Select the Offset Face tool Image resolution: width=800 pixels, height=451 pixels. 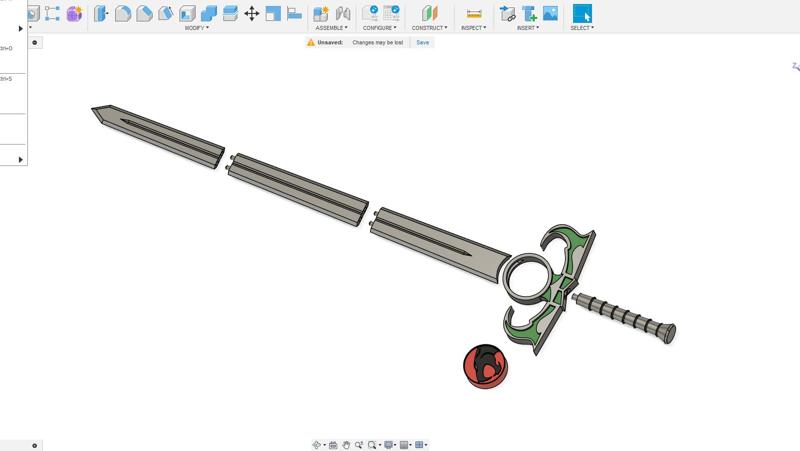point(230,14)
